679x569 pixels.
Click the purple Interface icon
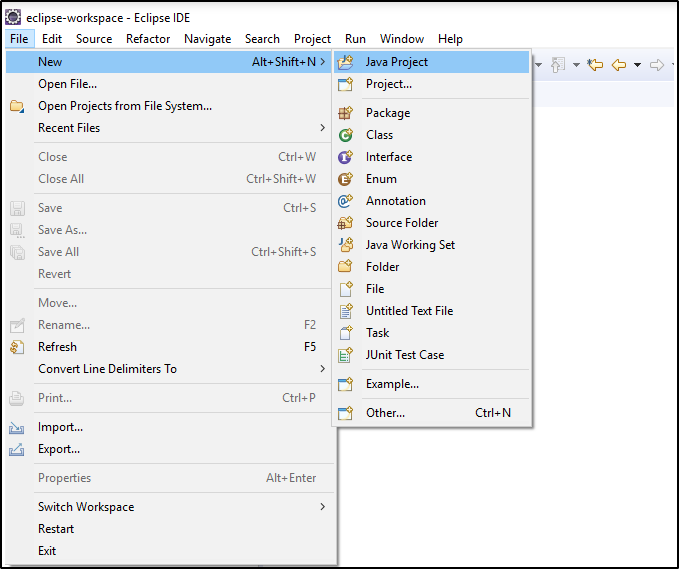pos(345,157)
